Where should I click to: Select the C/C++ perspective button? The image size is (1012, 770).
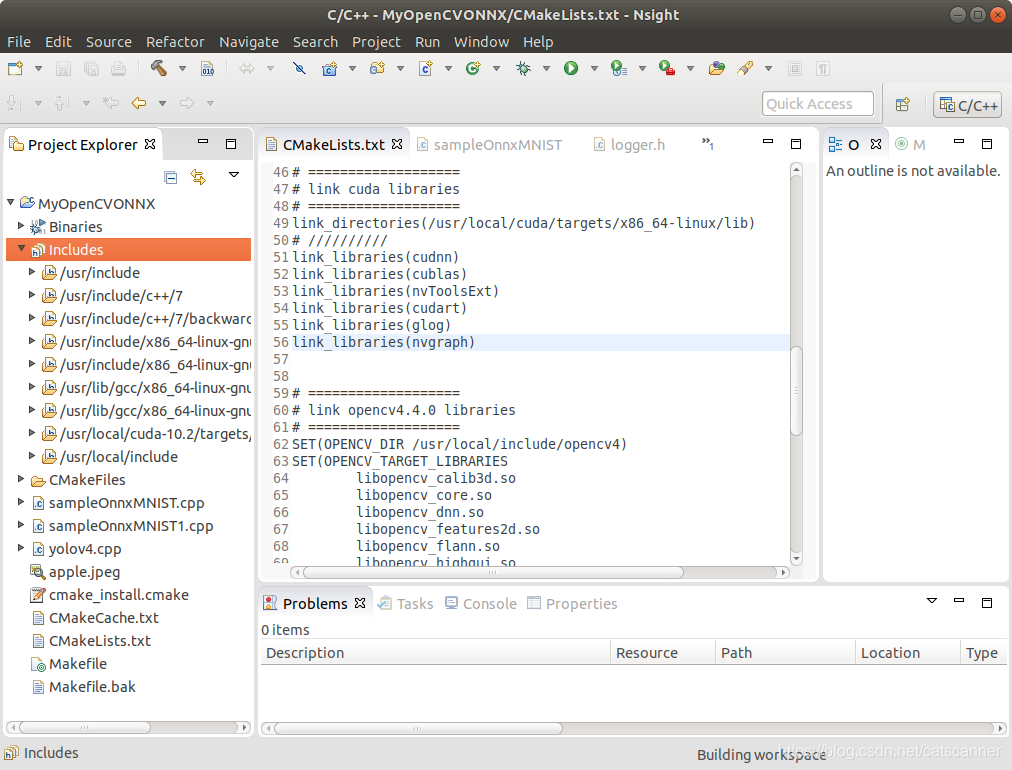967,105
